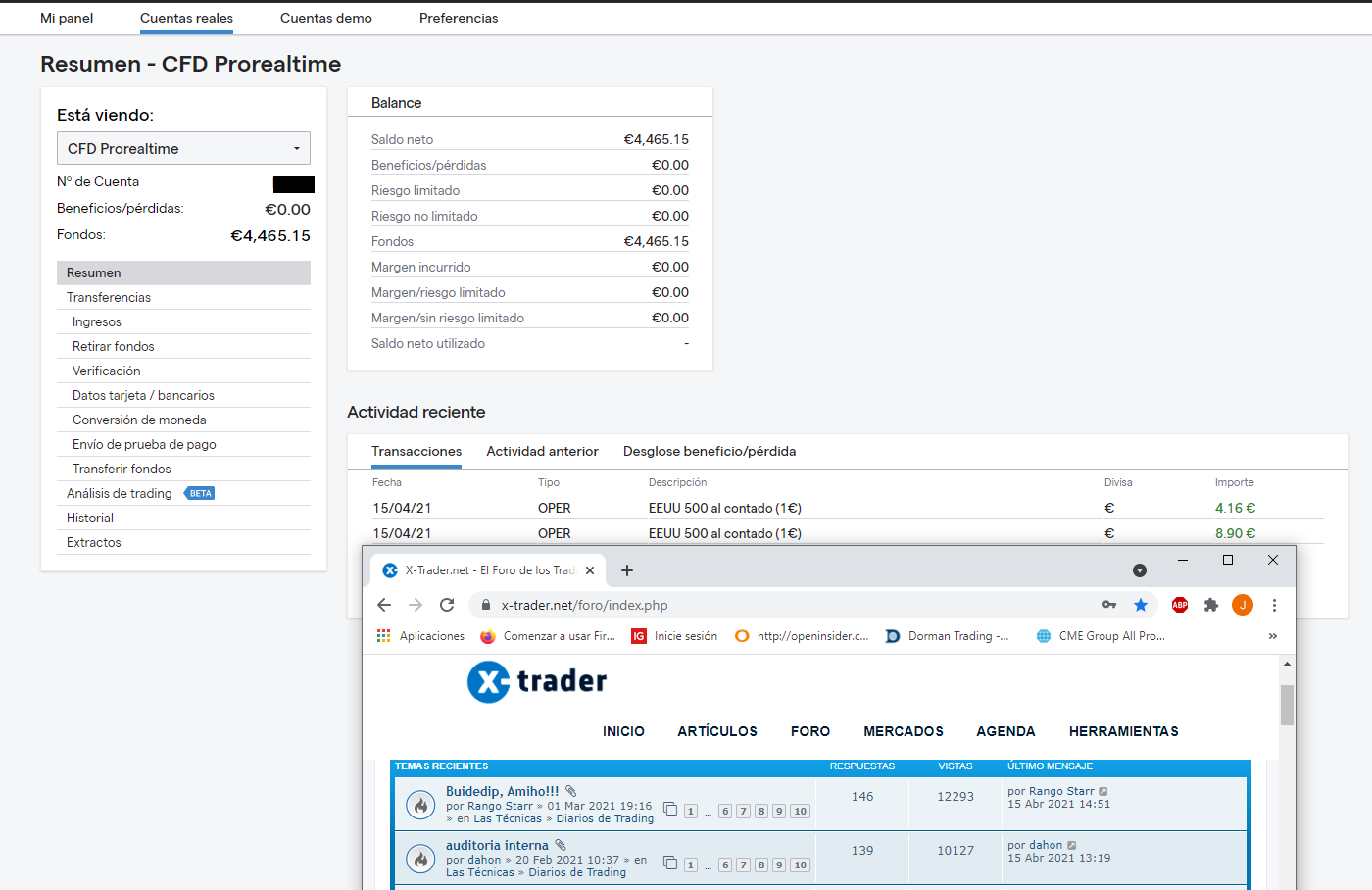Open Chrome's three-dot menu
1372x890 pixels.
pos(1274,605)
